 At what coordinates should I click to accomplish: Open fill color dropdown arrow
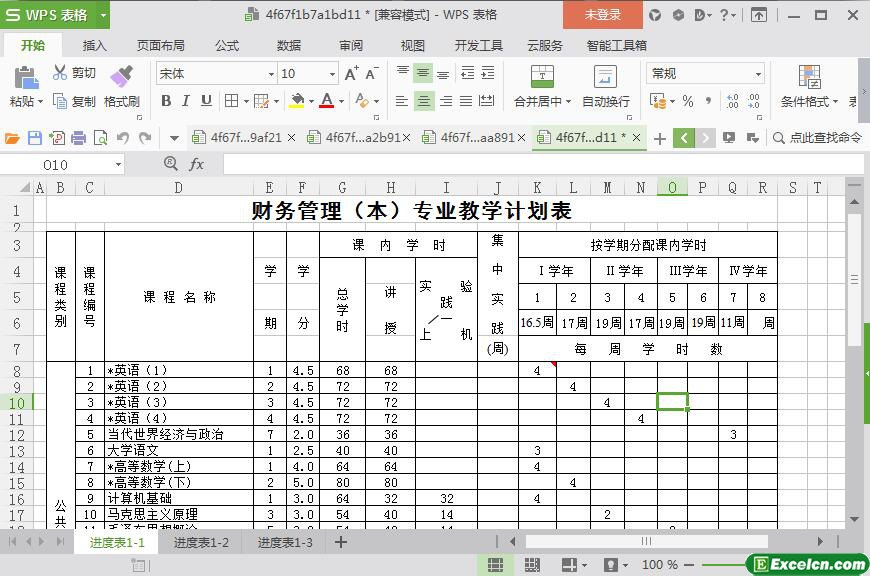[311, 102]
